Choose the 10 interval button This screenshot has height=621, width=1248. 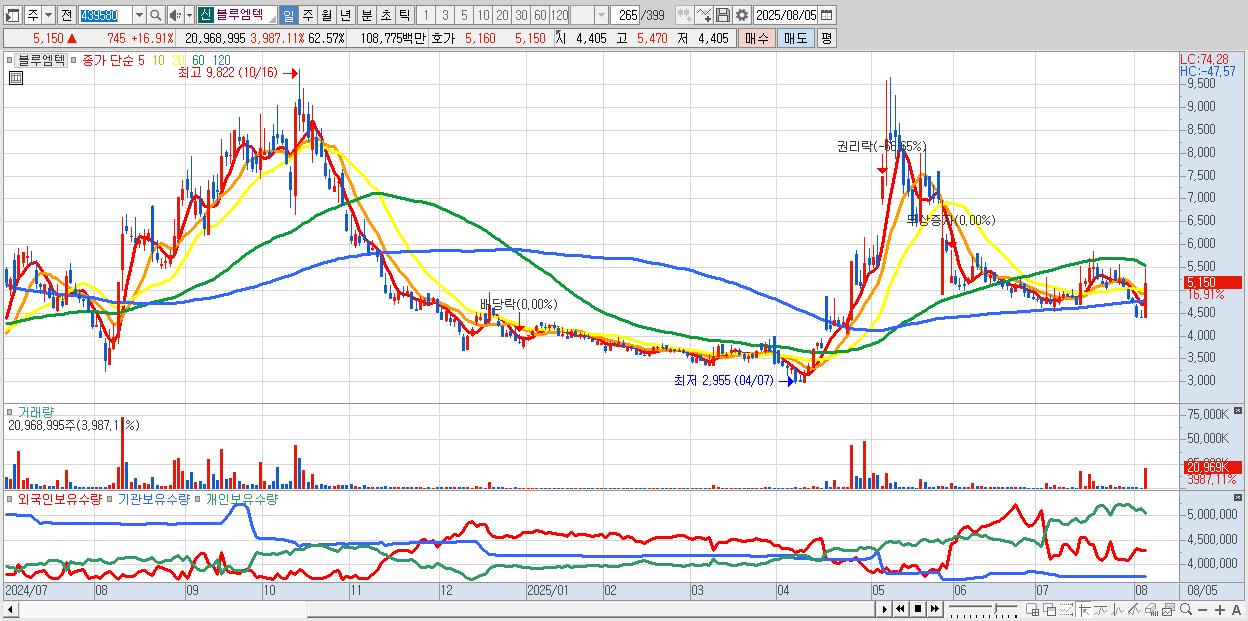point(483,15)
